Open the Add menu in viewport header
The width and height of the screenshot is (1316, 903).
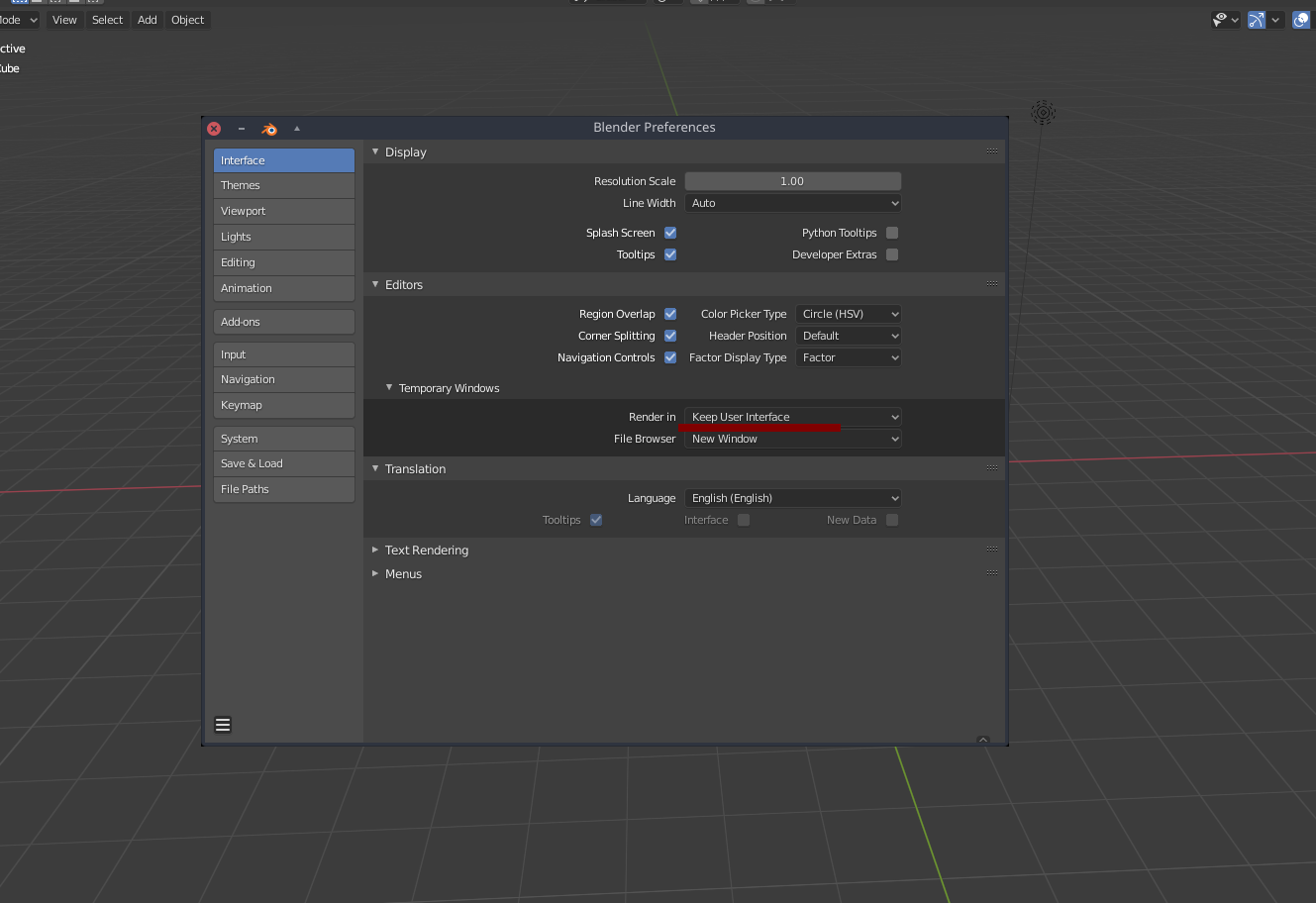click(x=148, y=20)
